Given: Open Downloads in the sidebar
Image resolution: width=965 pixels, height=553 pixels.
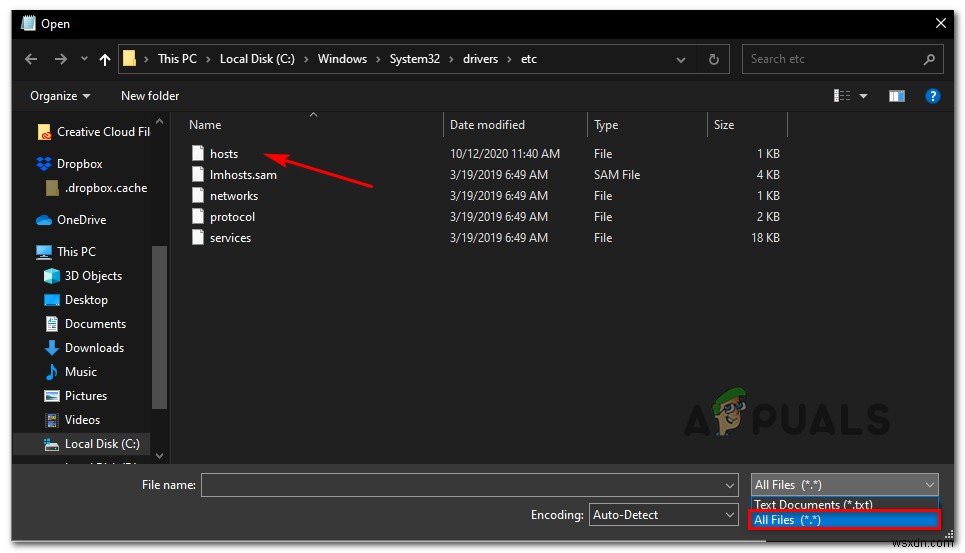Looking at the screenshot, I should pyautogui.click(x=84, y=348).
